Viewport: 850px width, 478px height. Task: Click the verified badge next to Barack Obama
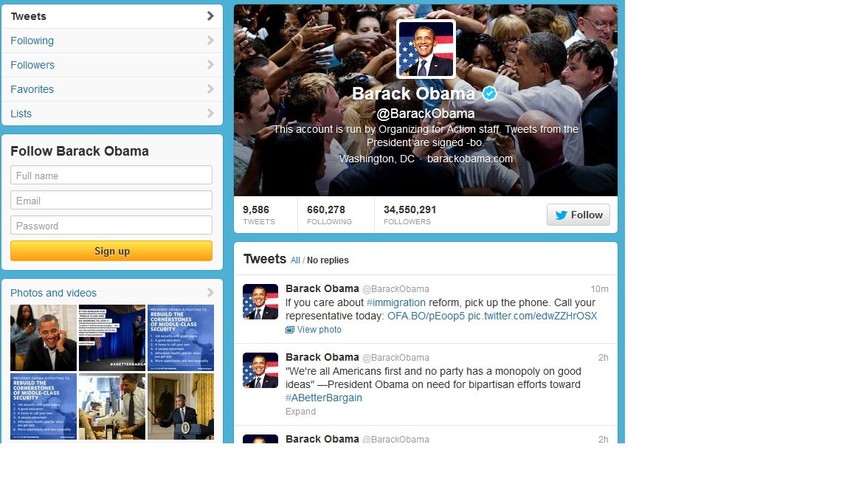[490, 94]
